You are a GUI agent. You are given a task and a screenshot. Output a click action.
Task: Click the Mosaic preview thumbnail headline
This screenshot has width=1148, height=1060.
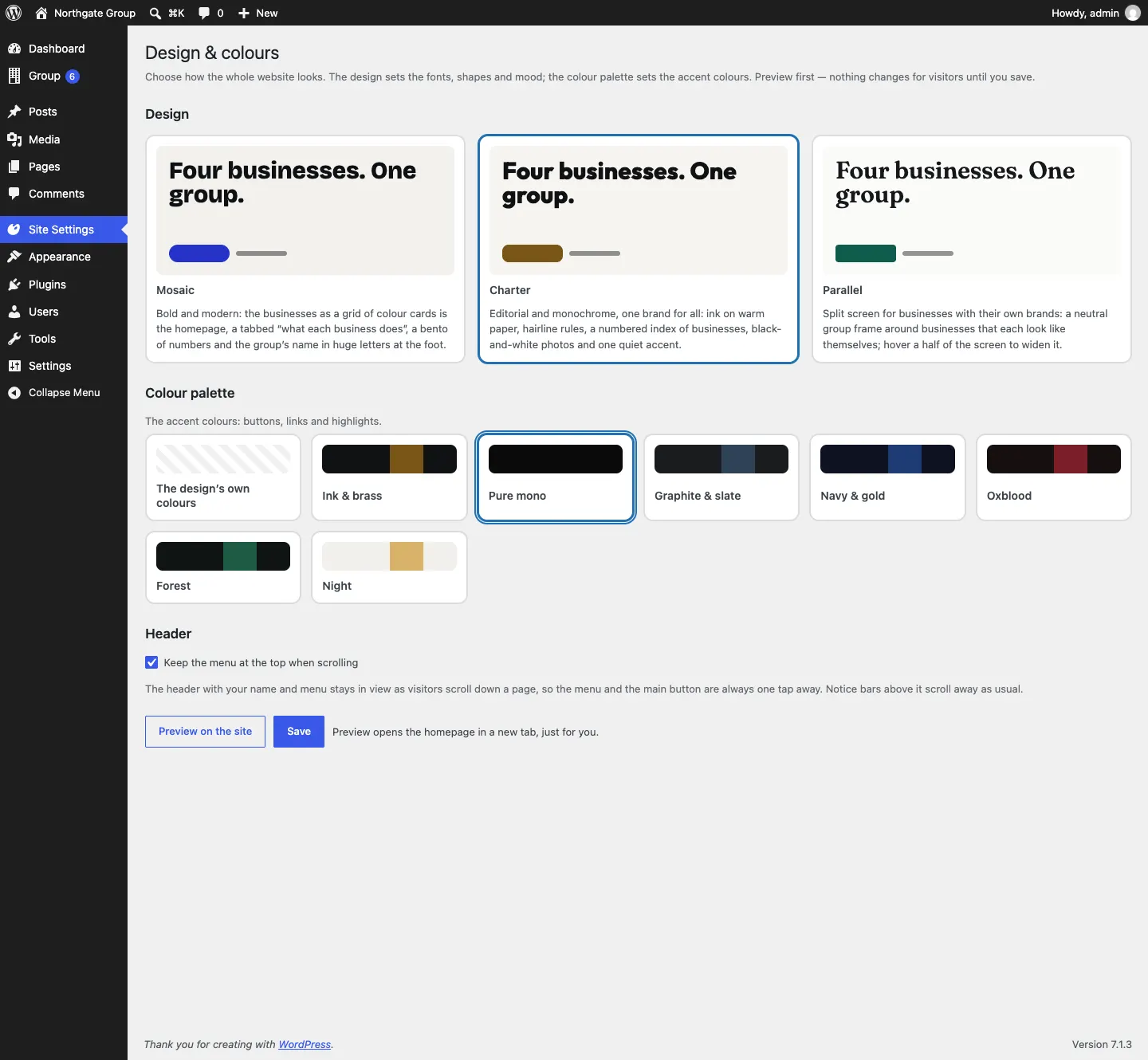[x=293, y=183]
